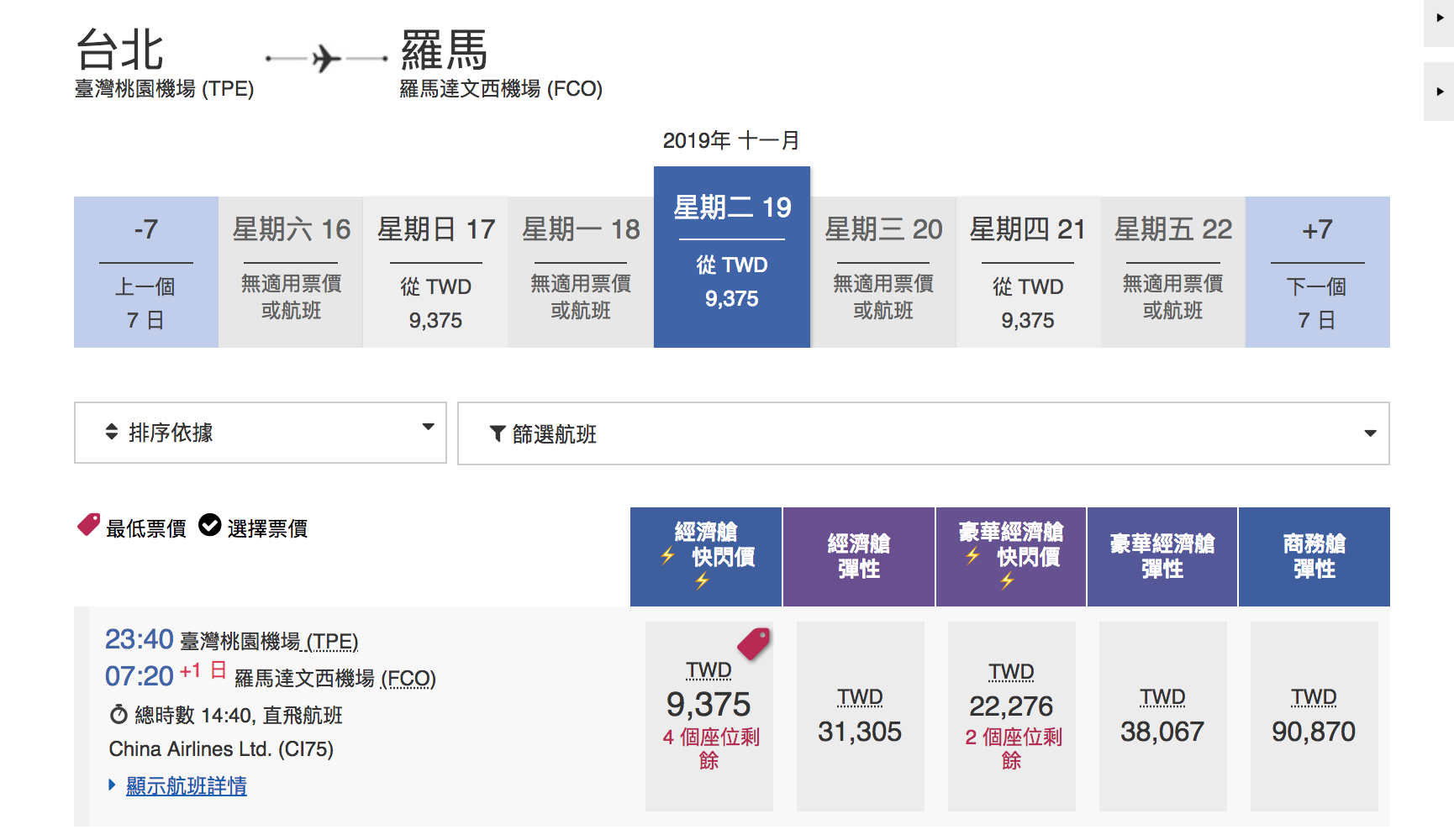
Task: Go to previous 7 days
Action: pos(146,272)
